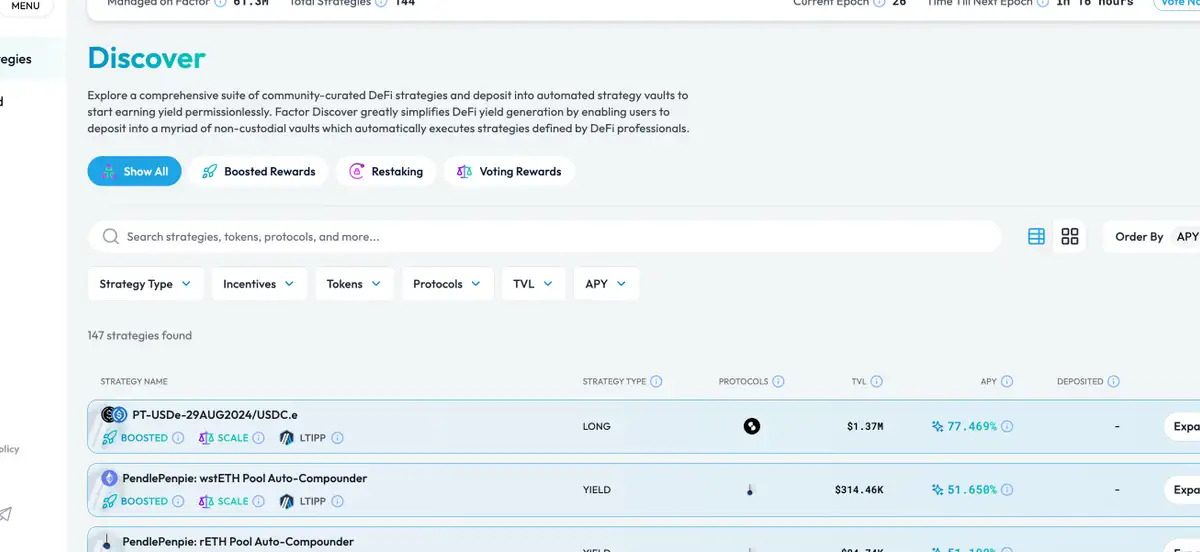
Task: Click Pendle protocol icon in first row
Action: 752,426
